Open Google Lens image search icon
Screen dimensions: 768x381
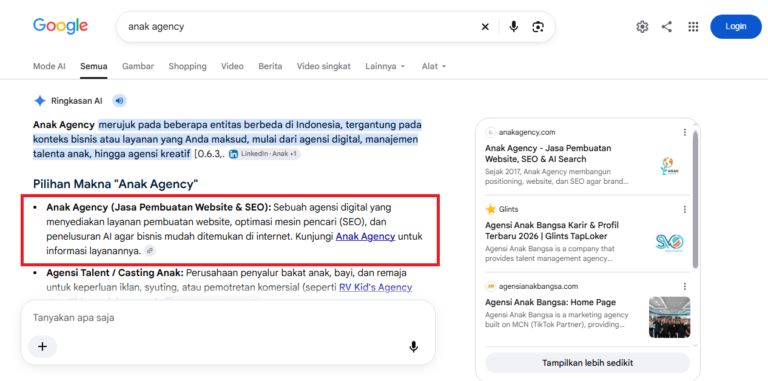coord(538,26)
